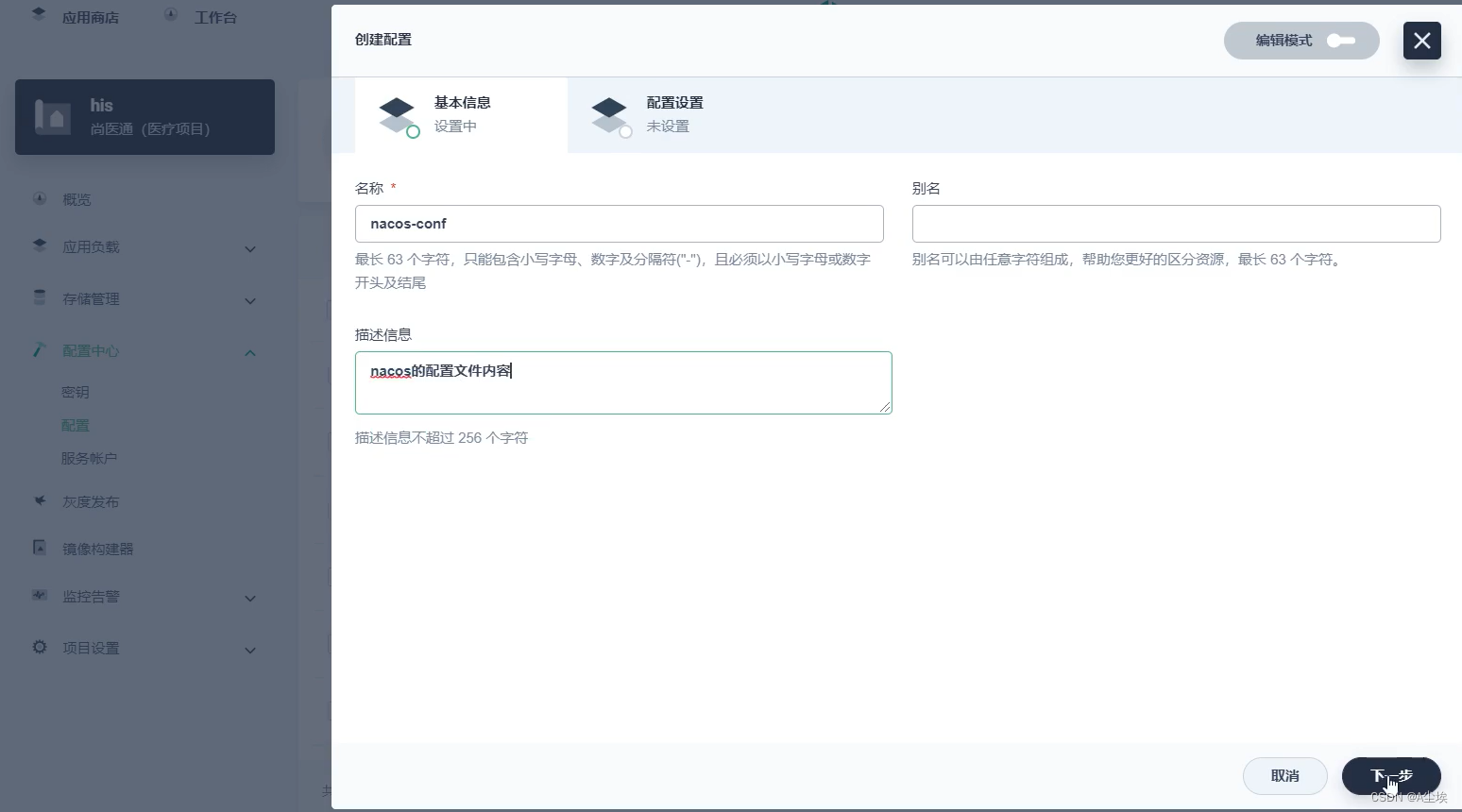Click into the 描述信息 textarea
Image resolution: width=1462 pixels, height=812 pixels.
point(623,382)
